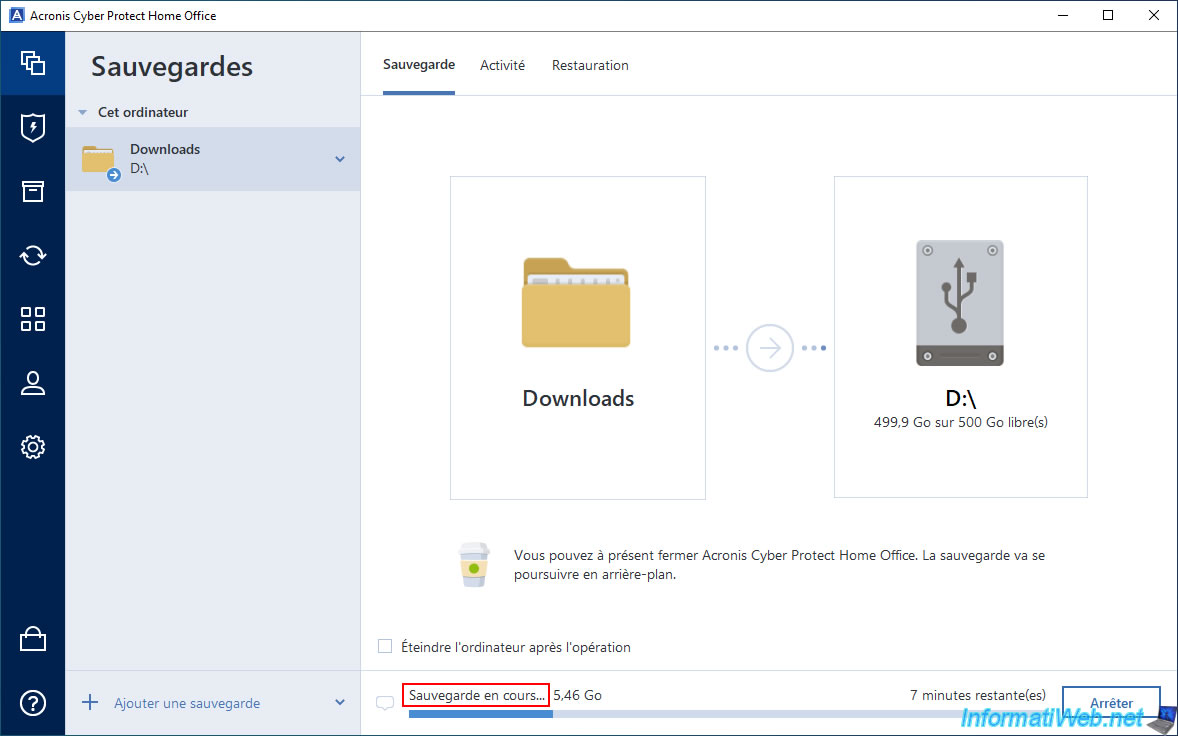Switch to the Sauvegarde tab
Viewport: 1178px width, 736px height.
[x=418, y=65]
